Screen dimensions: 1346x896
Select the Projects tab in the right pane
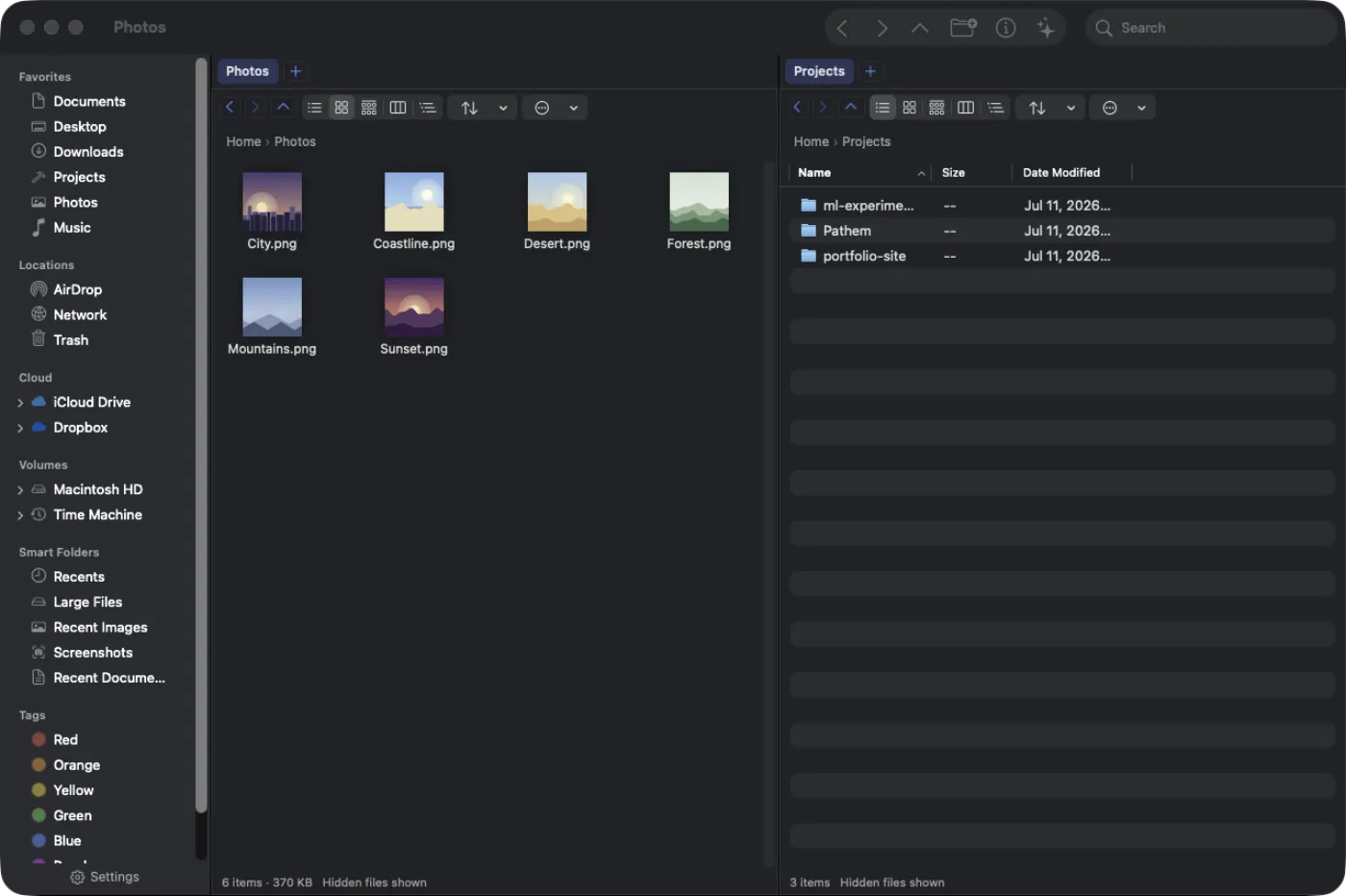click(x=819, y=71)
